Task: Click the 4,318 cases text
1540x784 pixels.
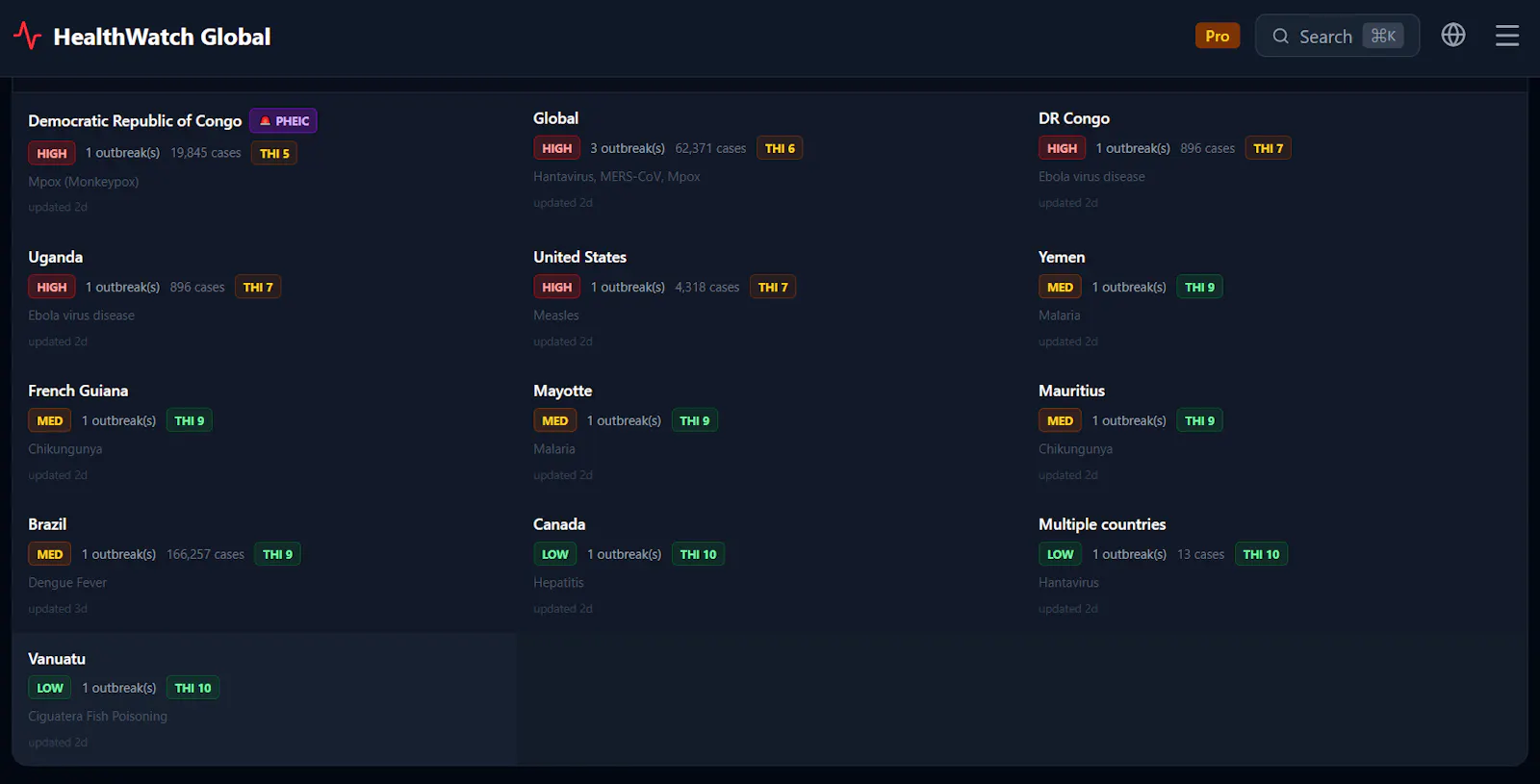Action: [x=707, y=287]
